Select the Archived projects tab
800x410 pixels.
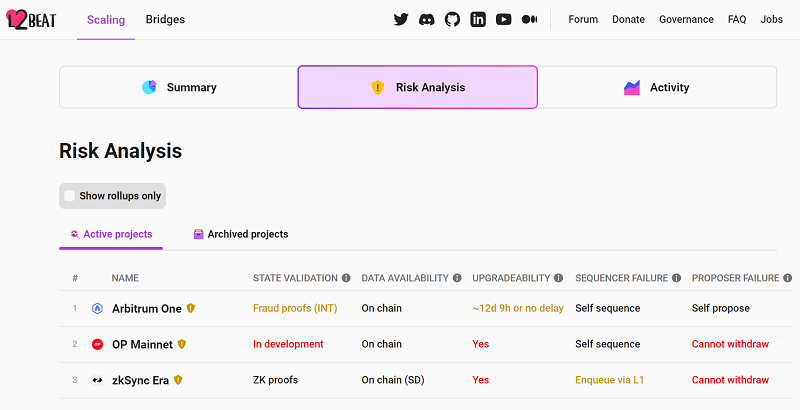pyautogui.click(x=240, y=234)
